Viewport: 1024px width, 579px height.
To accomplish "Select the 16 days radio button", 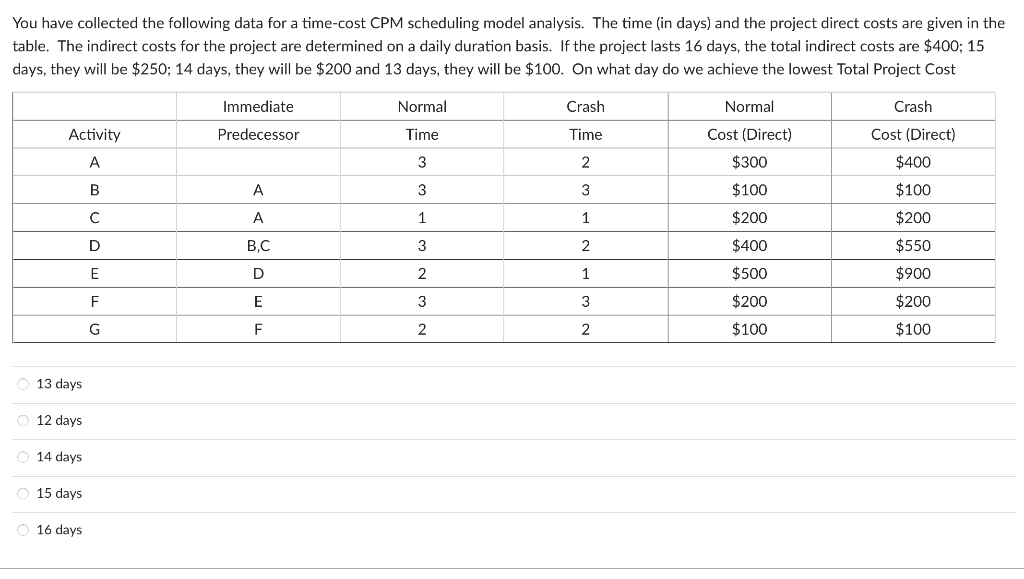I will 21,530.
